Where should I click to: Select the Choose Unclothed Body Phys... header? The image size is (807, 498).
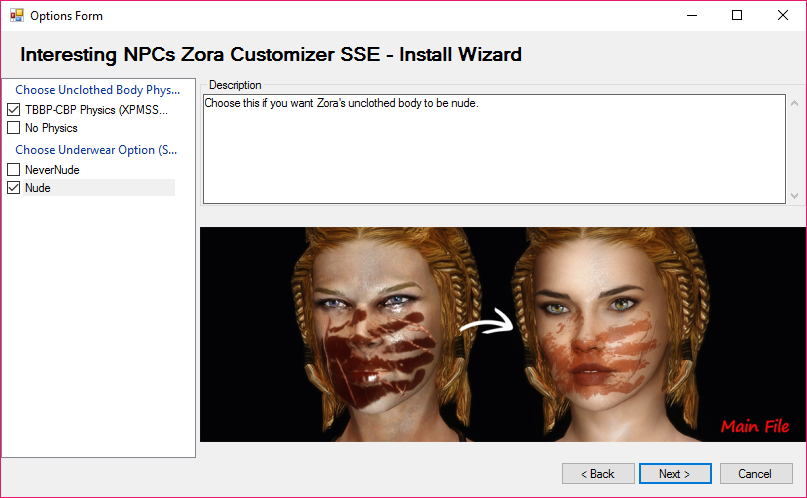[97, 90]
